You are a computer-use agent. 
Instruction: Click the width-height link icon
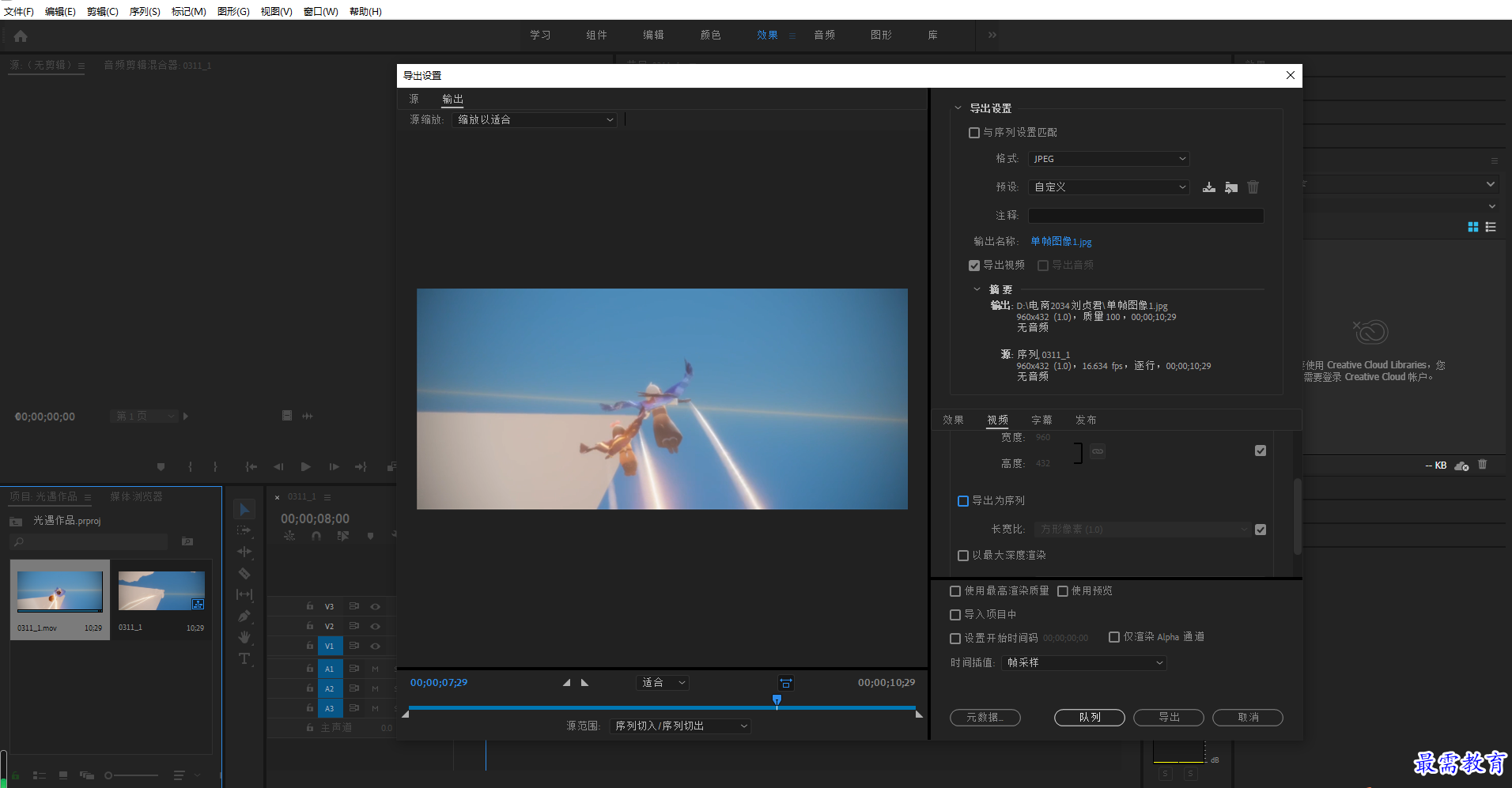[1098, 451]
